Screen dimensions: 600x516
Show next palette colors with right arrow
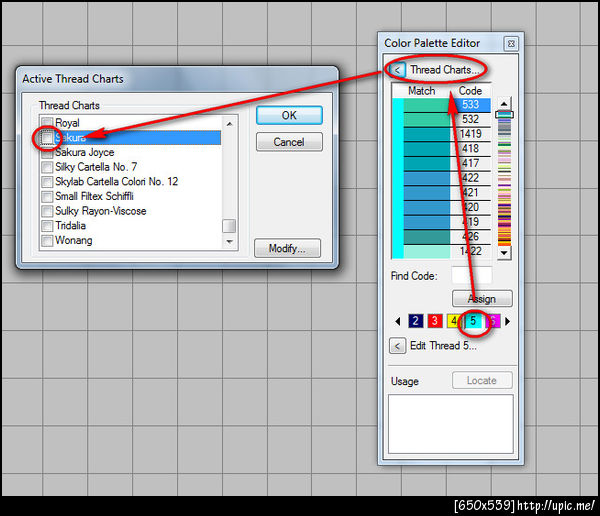click(x=508, y=321)
